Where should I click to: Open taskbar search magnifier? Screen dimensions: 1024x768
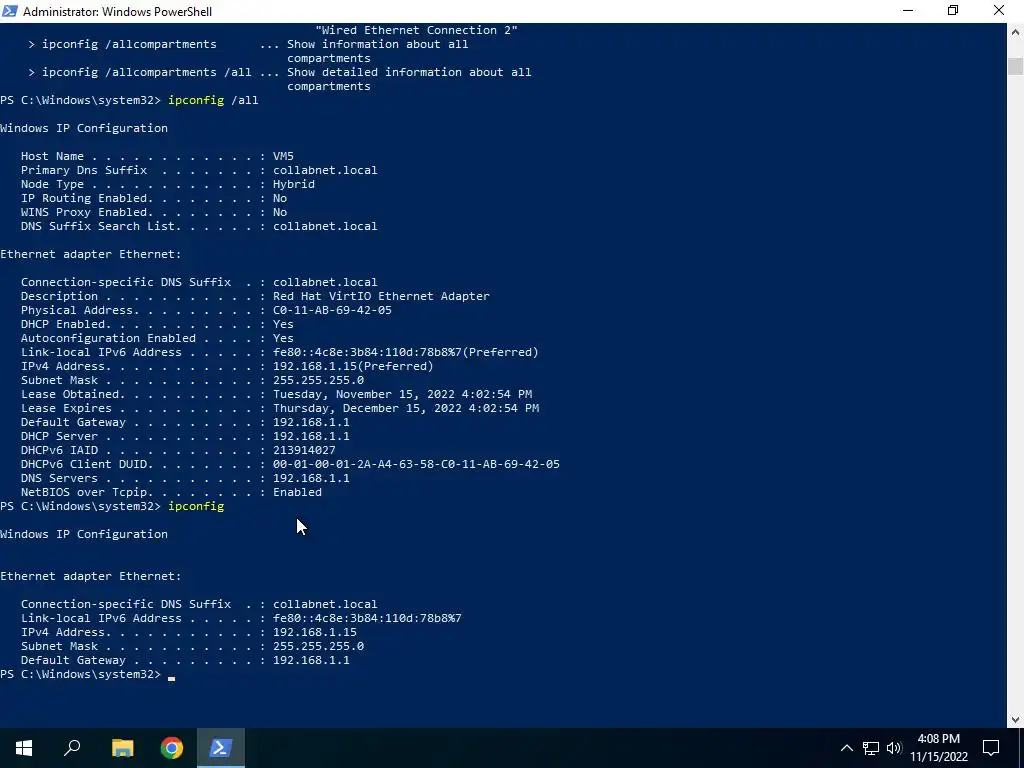click(72, 748)
